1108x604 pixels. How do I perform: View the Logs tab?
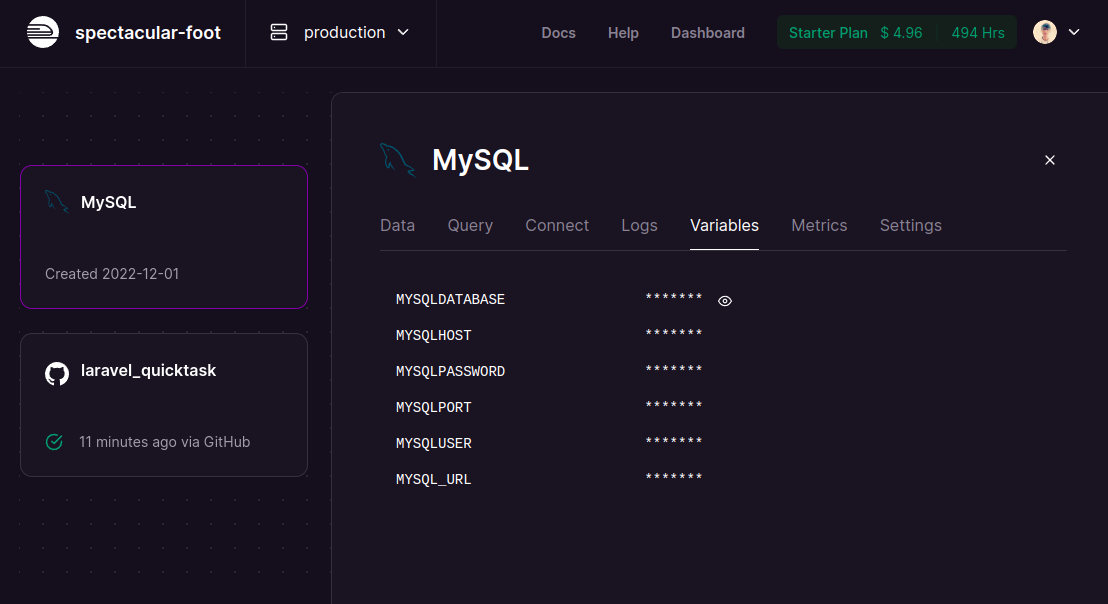pyautogui.click(x=639, y=225)
